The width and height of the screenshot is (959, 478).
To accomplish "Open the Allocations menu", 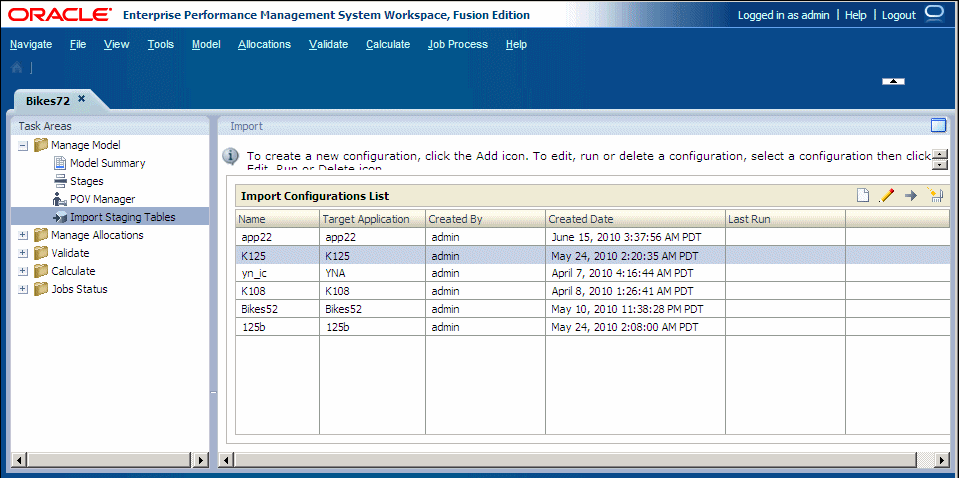I will click(x=264, y=44).
